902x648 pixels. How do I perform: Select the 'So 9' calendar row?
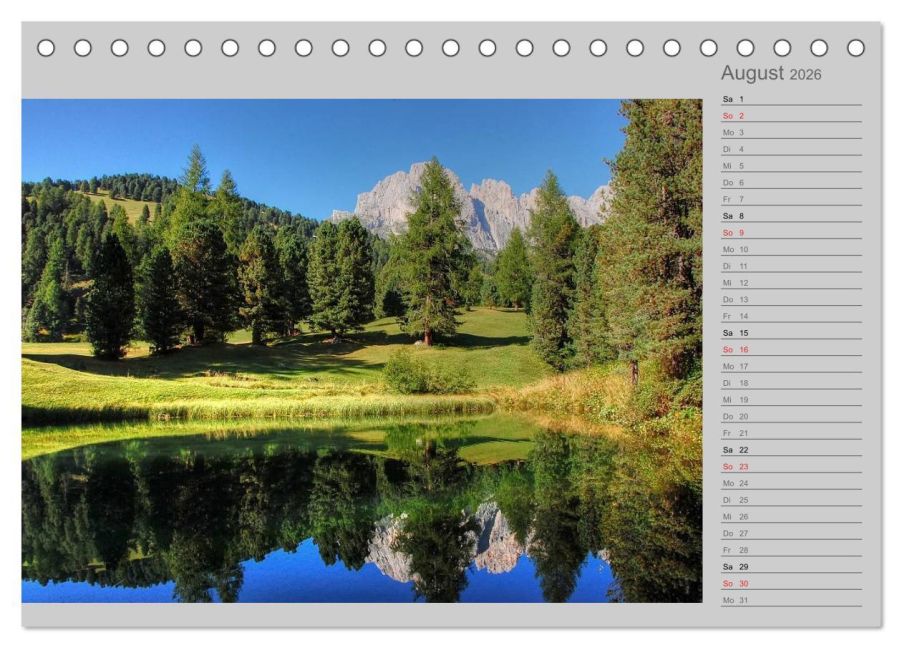click(x=792, y=232)
